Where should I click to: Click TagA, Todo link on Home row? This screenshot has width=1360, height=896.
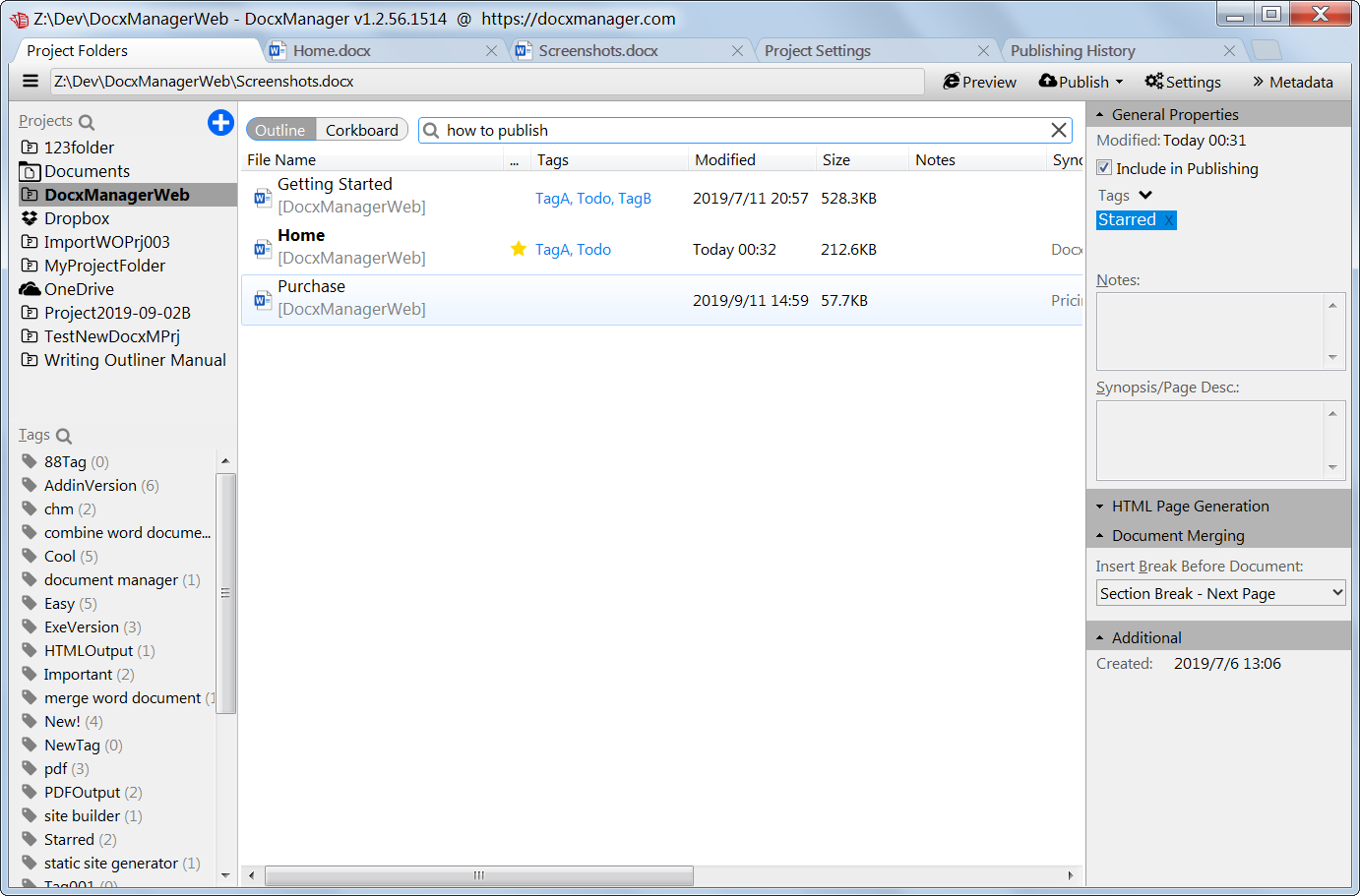click(x=573, y=249)
